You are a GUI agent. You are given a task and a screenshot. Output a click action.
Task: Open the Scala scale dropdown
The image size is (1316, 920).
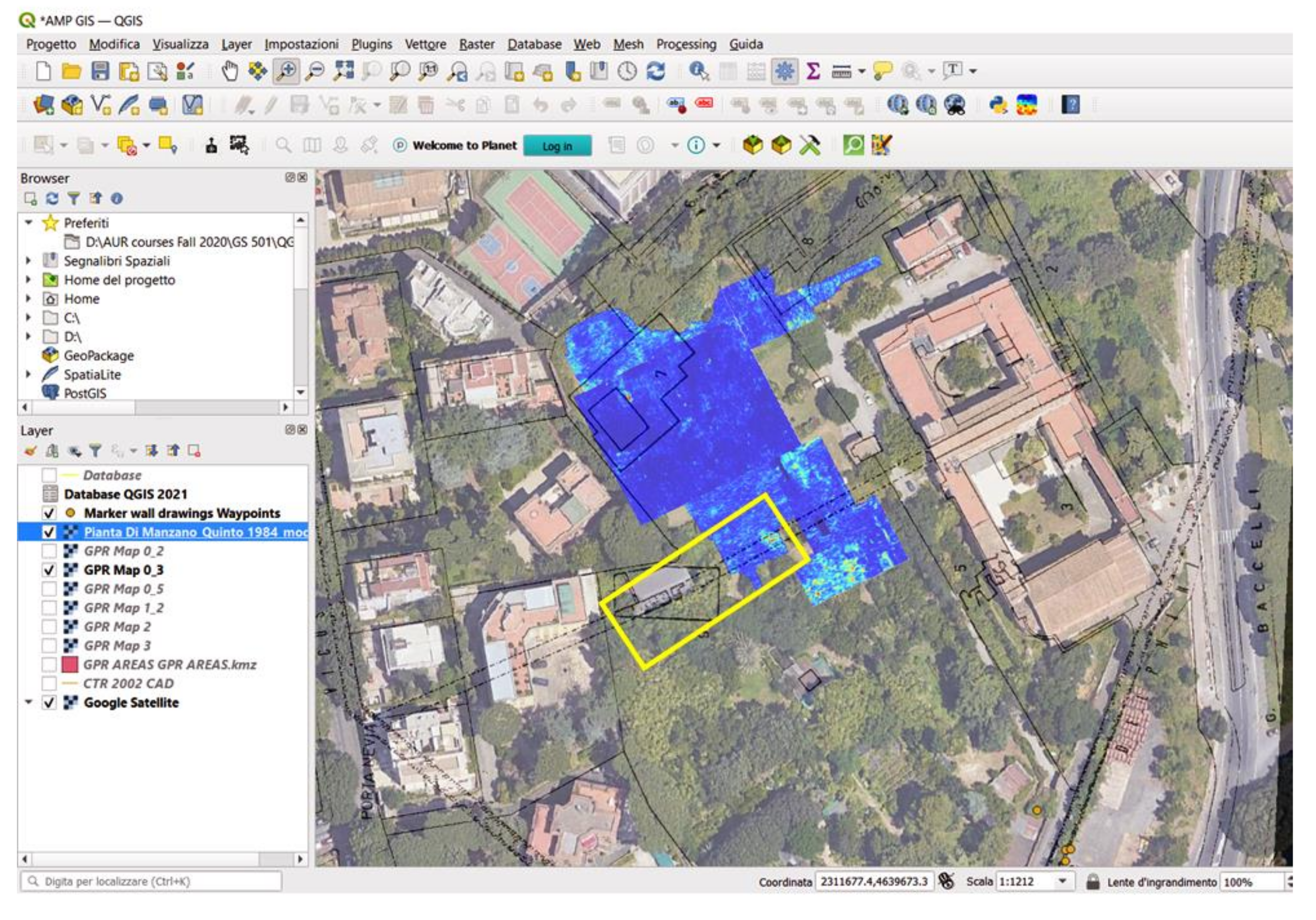(x=1062, y=881)
